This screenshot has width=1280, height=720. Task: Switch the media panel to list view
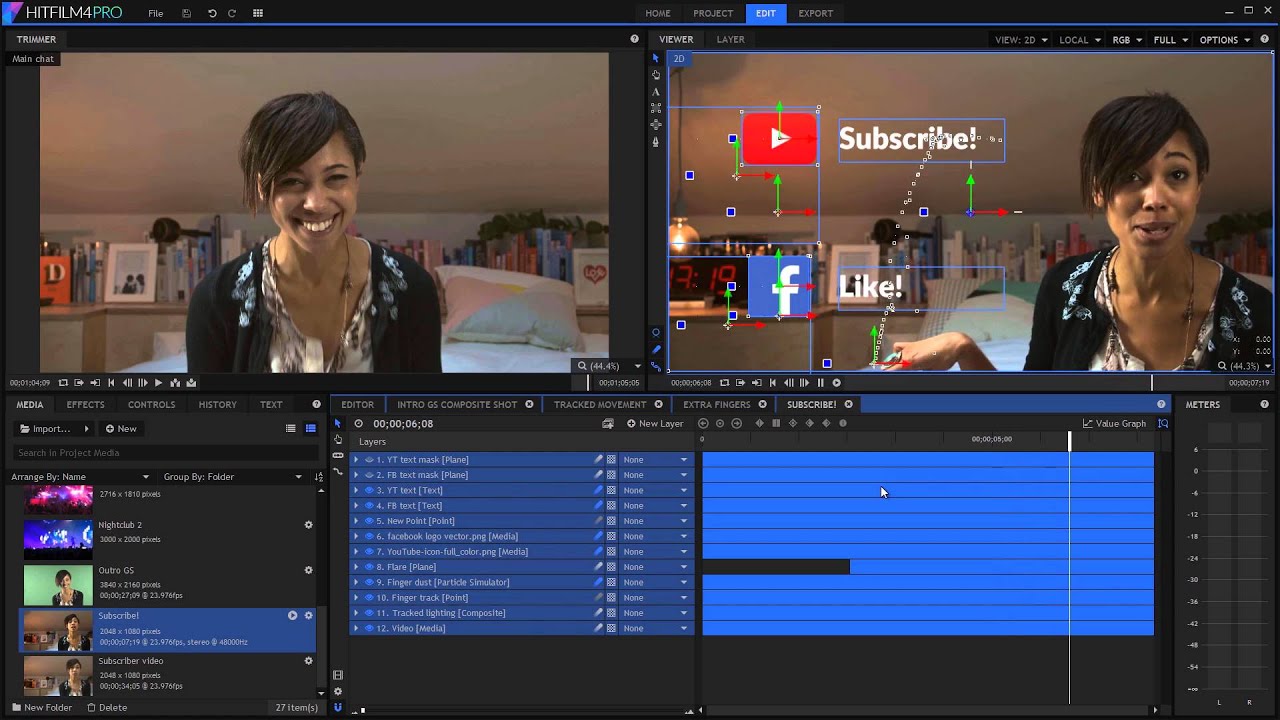[x=291, y=429]
